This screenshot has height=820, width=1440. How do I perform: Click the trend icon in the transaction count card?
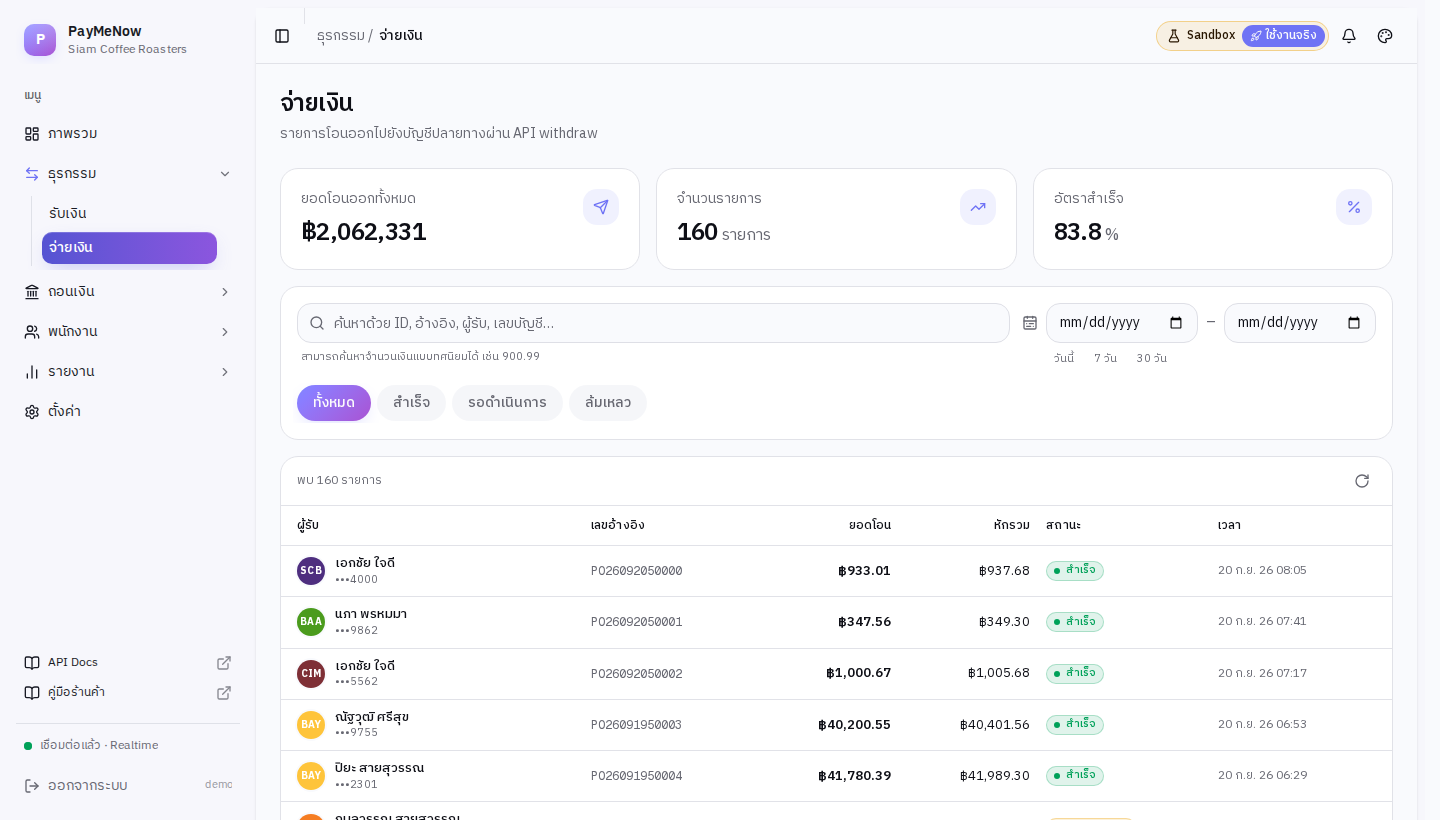(978, 207)
